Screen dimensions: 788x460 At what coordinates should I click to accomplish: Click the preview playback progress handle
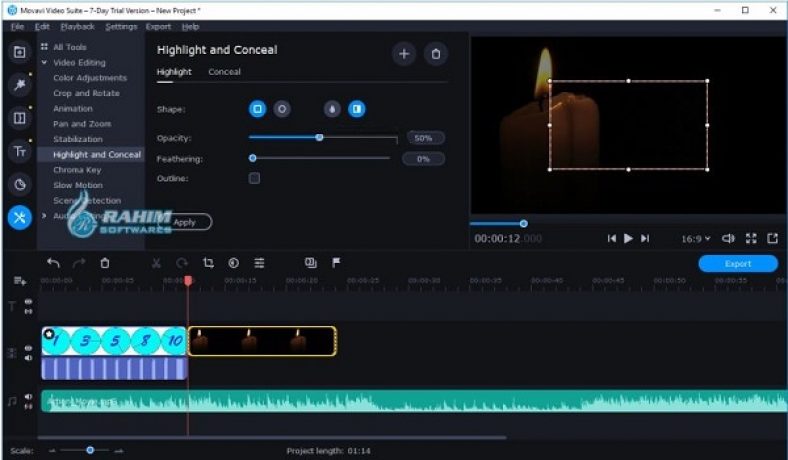pos(524,223)
